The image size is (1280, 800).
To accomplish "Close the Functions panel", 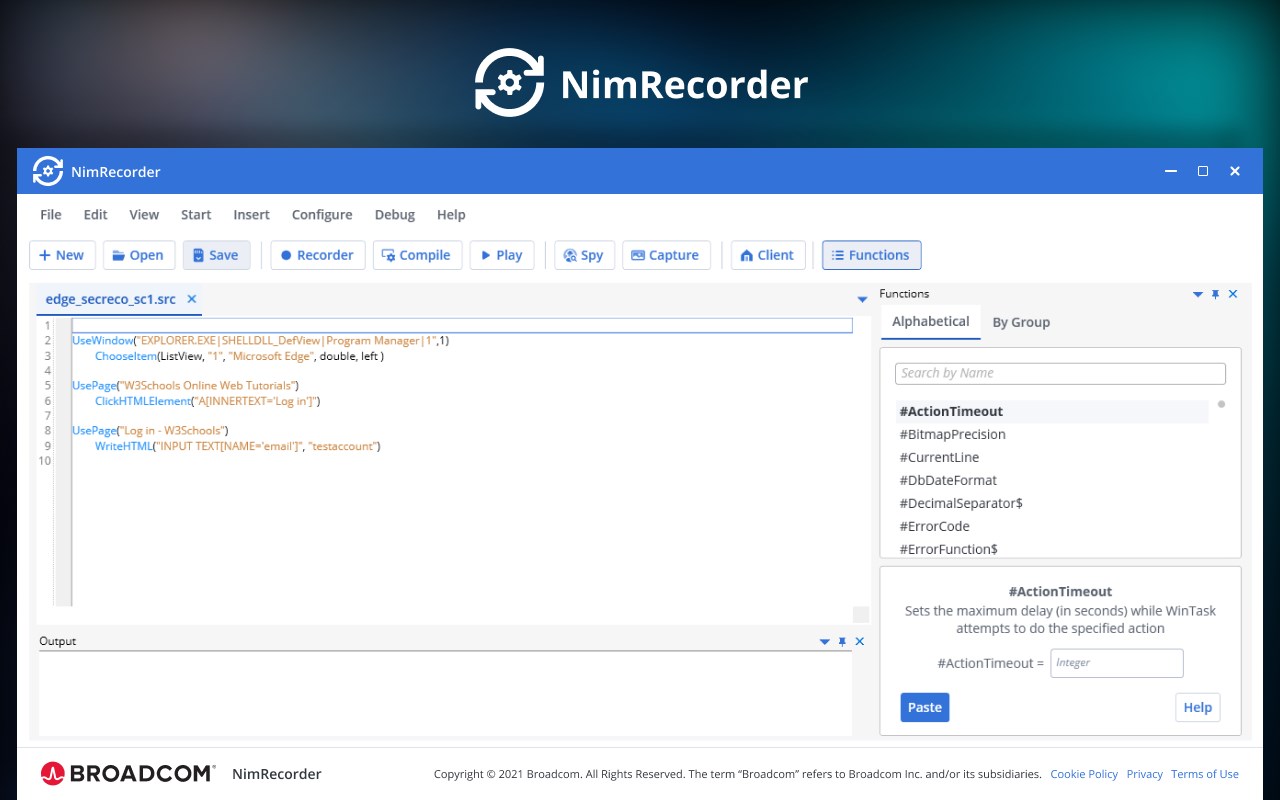I will [1233, 294].
